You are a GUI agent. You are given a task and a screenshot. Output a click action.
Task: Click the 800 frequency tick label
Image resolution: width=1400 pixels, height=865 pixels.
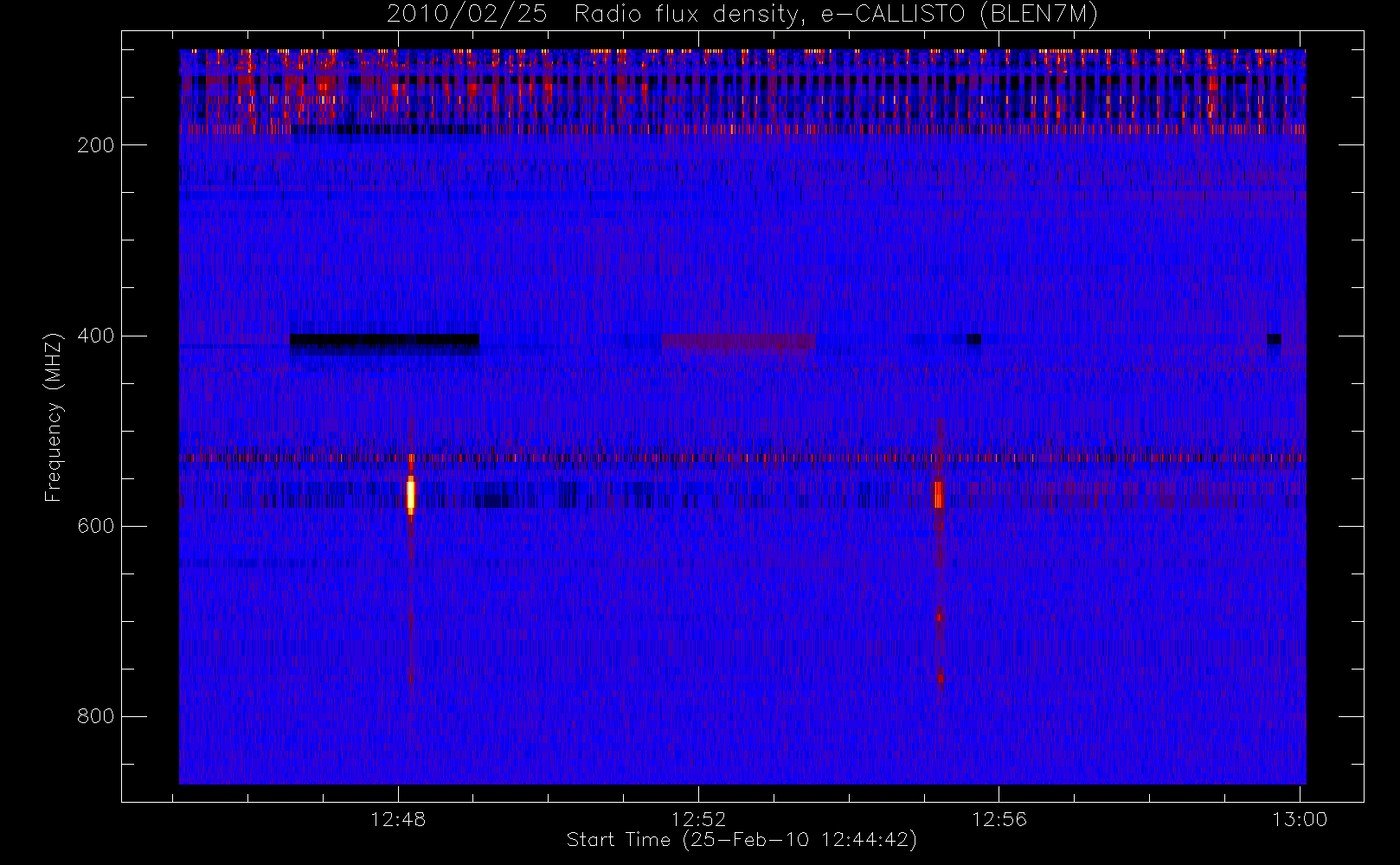(95, 716)
